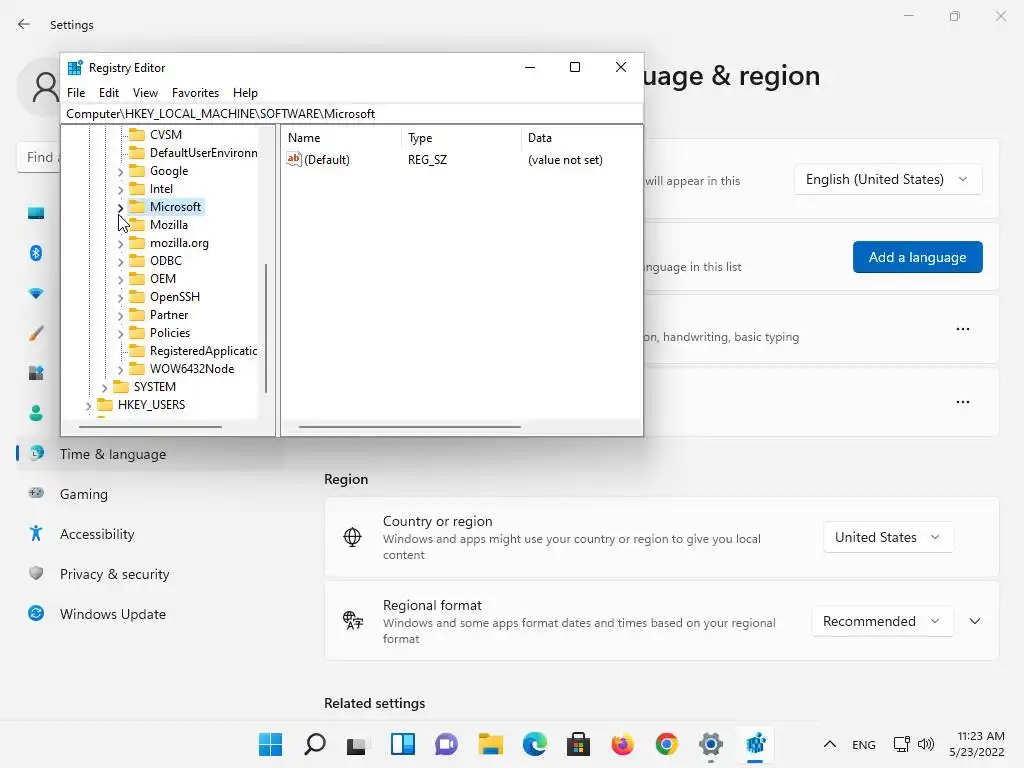Screen dimensions: 1024x768
Task: Select the mozilla.org key label
Action: (x=179, y=243)
